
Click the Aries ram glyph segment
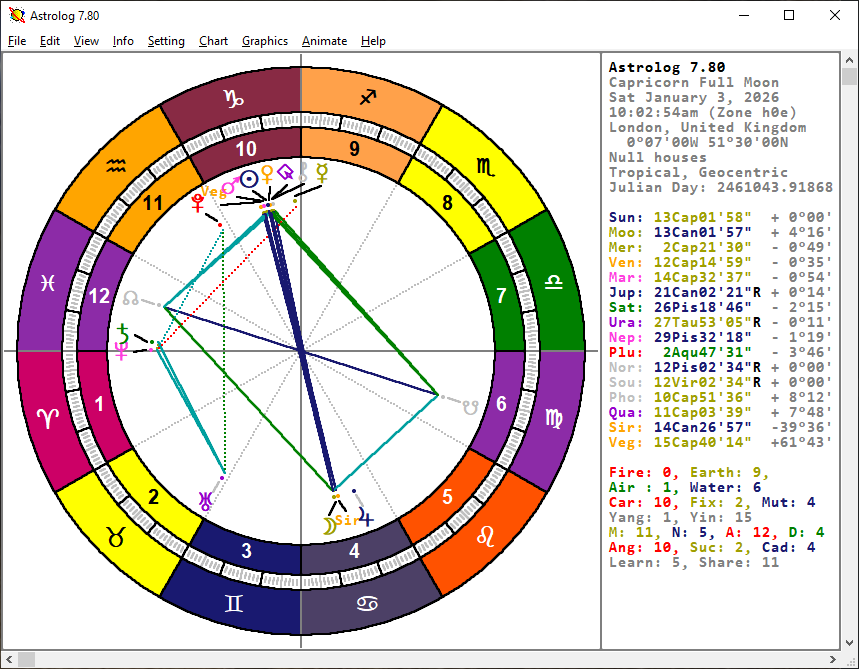[47, 419]
